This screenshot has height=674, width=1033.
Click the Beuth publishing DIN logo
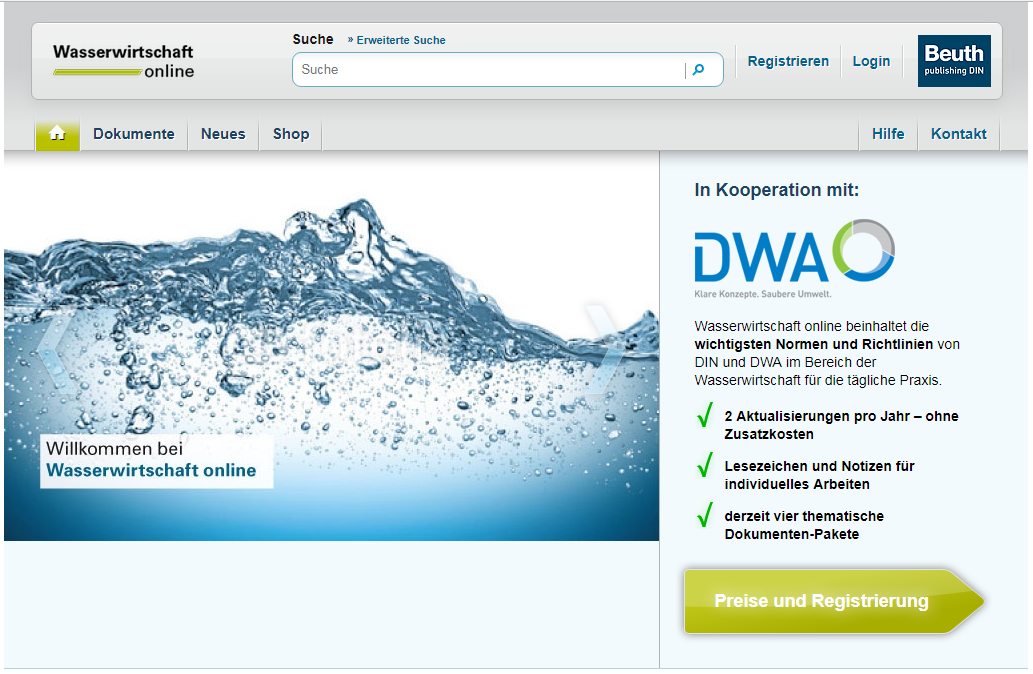tap(953, 61)
